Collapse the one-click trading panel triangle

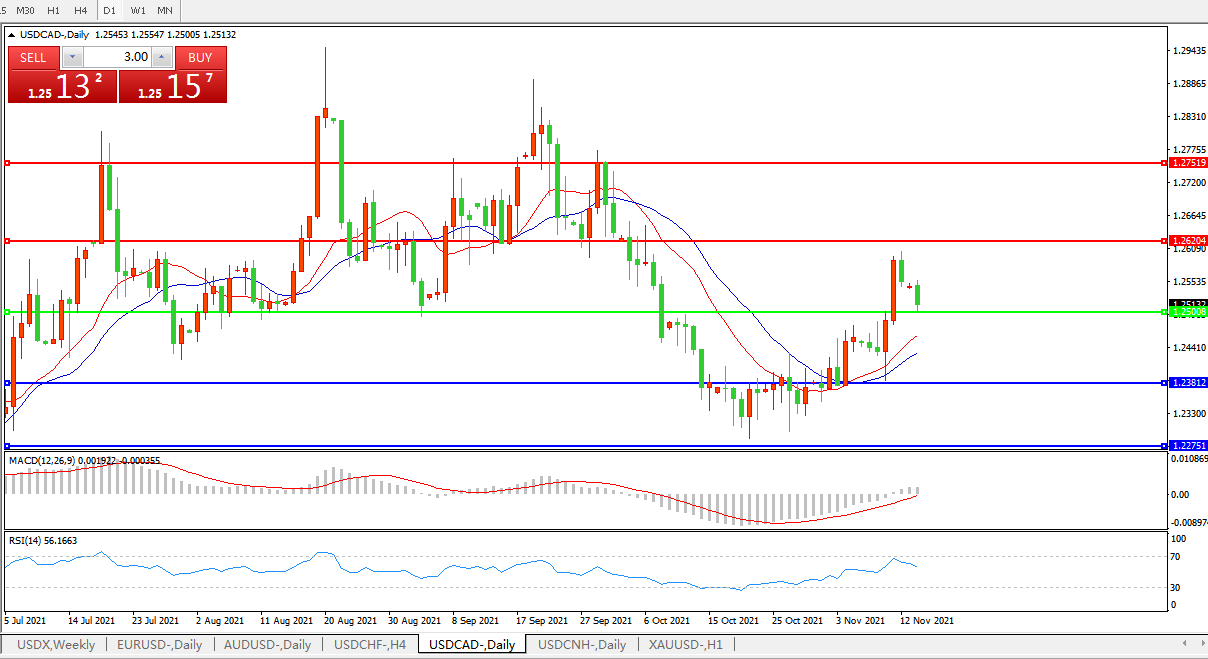click(x=12, y=34)
